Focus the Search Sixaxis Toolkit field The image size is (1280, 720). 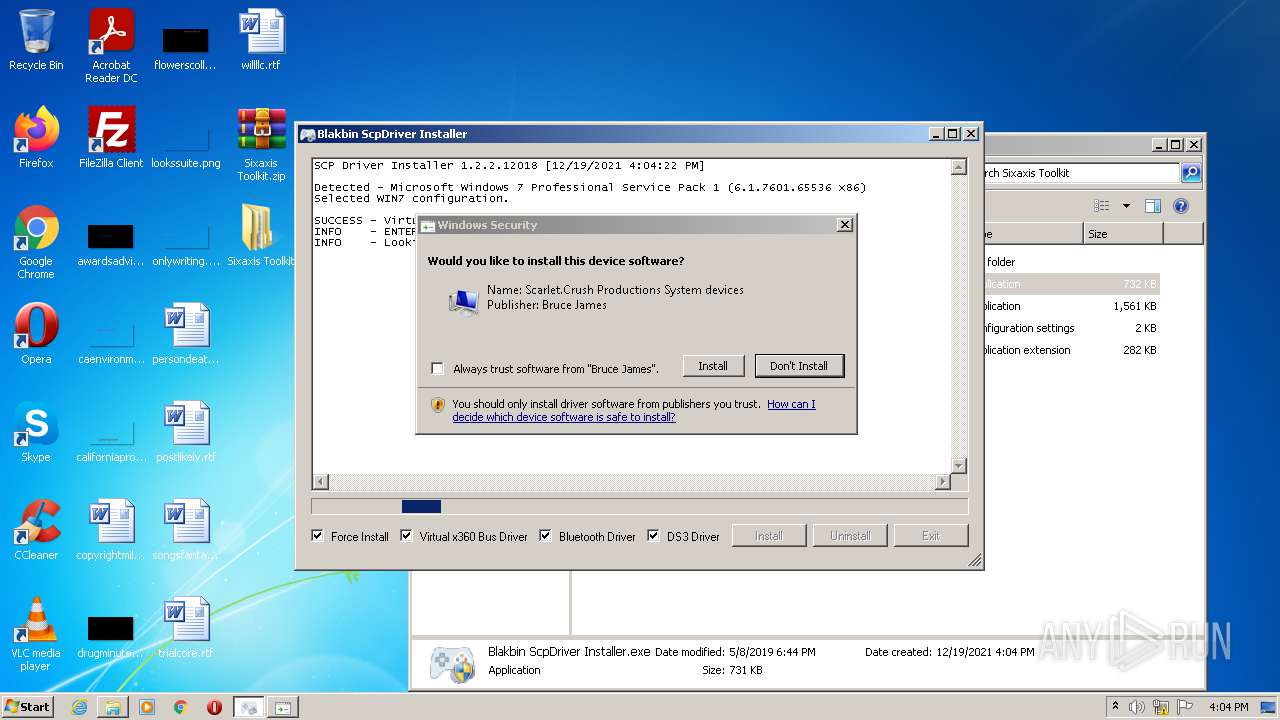[1082, 173]
